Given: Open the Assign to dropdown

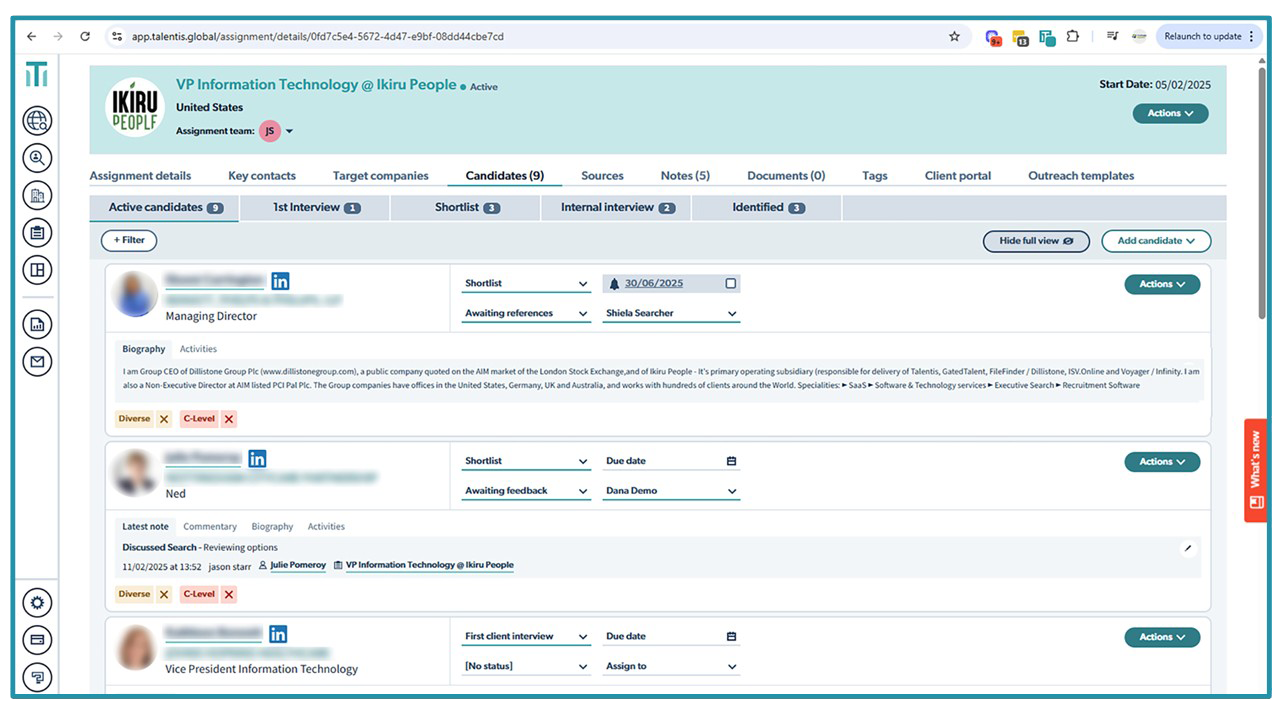Looking at the screenshot, I should click(671, 666).
